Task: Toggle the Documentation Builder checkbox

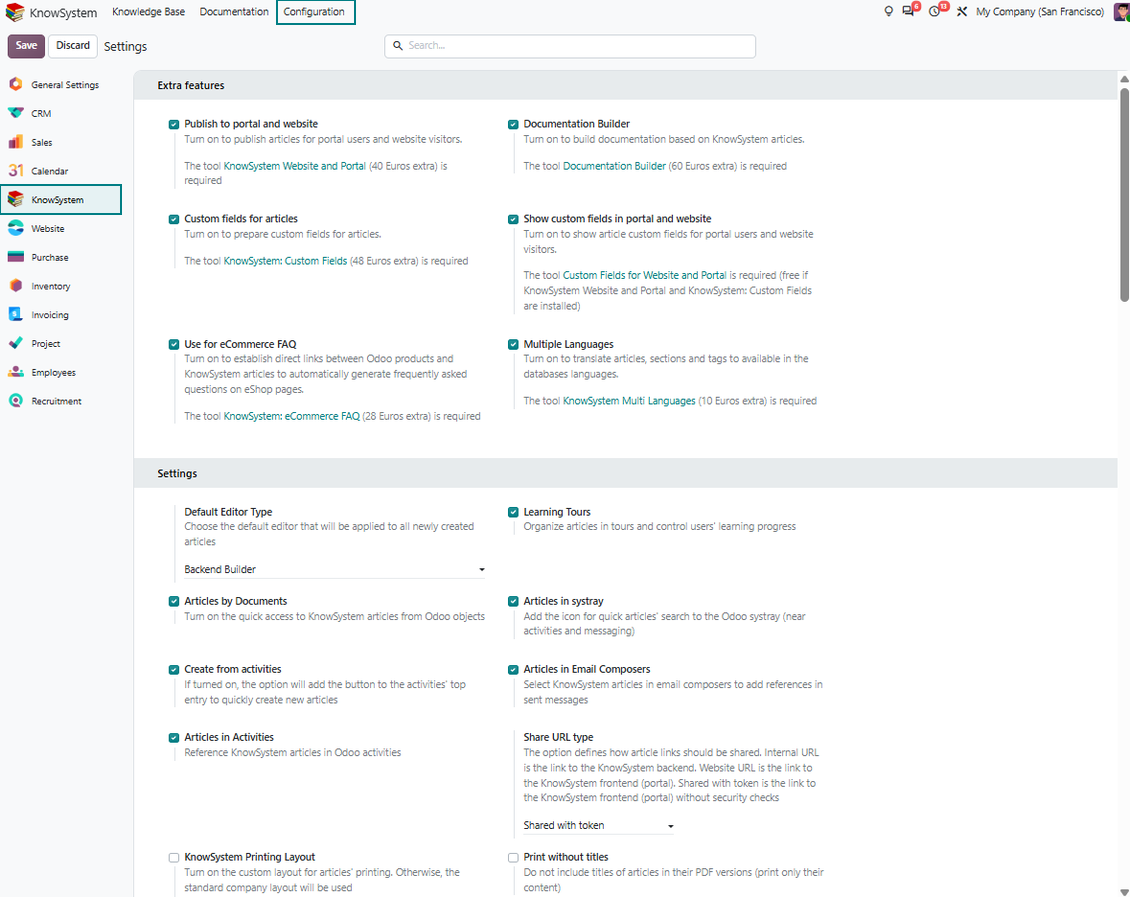Action: 513,125
